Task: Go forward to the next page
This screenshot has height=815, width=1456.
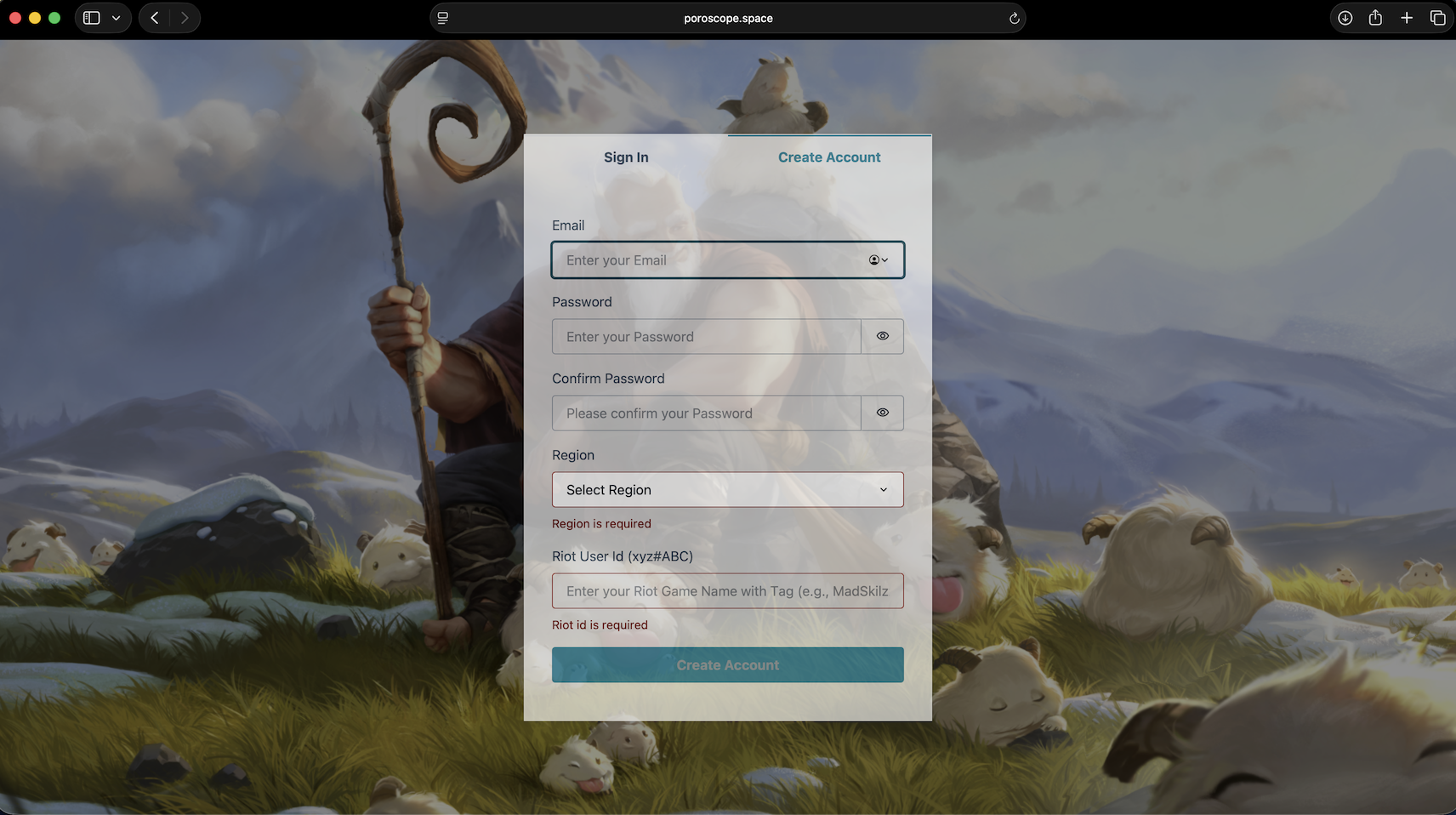Action: click(185, 18)
